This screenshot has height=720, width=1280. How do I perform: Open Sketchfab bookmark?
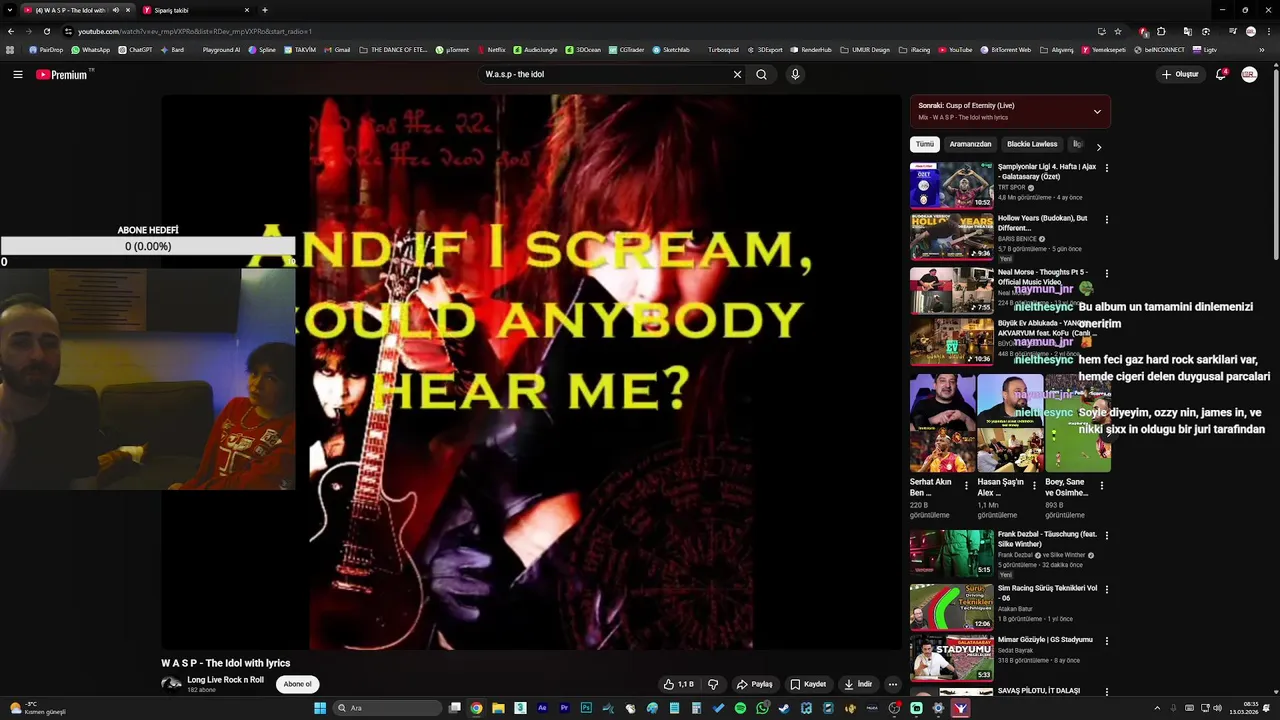click(671, 50)
